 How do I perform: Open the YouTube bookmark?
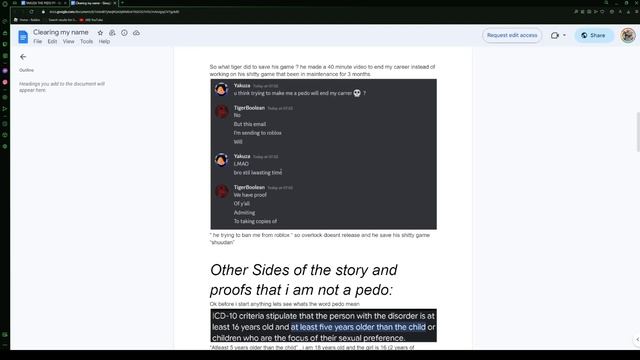91,20
